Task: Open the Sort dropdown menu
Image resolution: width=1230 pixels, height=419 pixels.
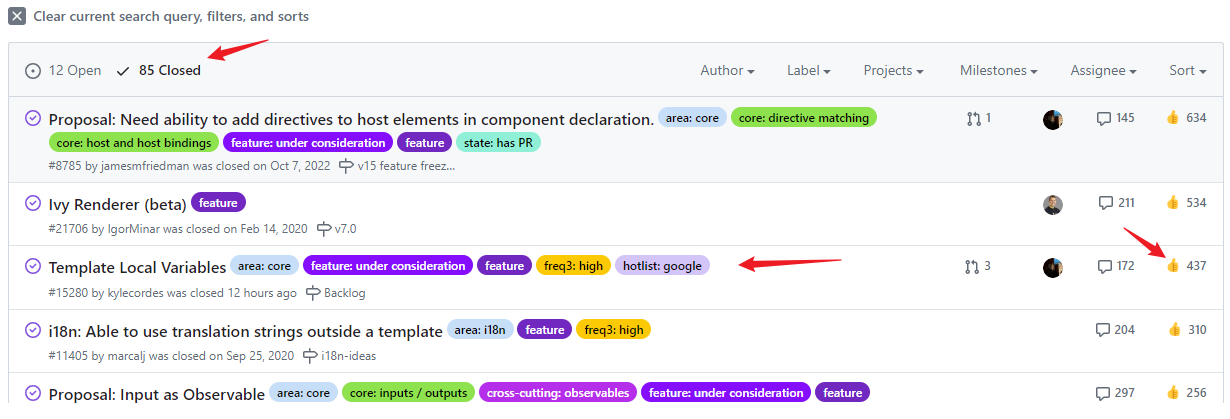Action: [x=1187, y=71]
